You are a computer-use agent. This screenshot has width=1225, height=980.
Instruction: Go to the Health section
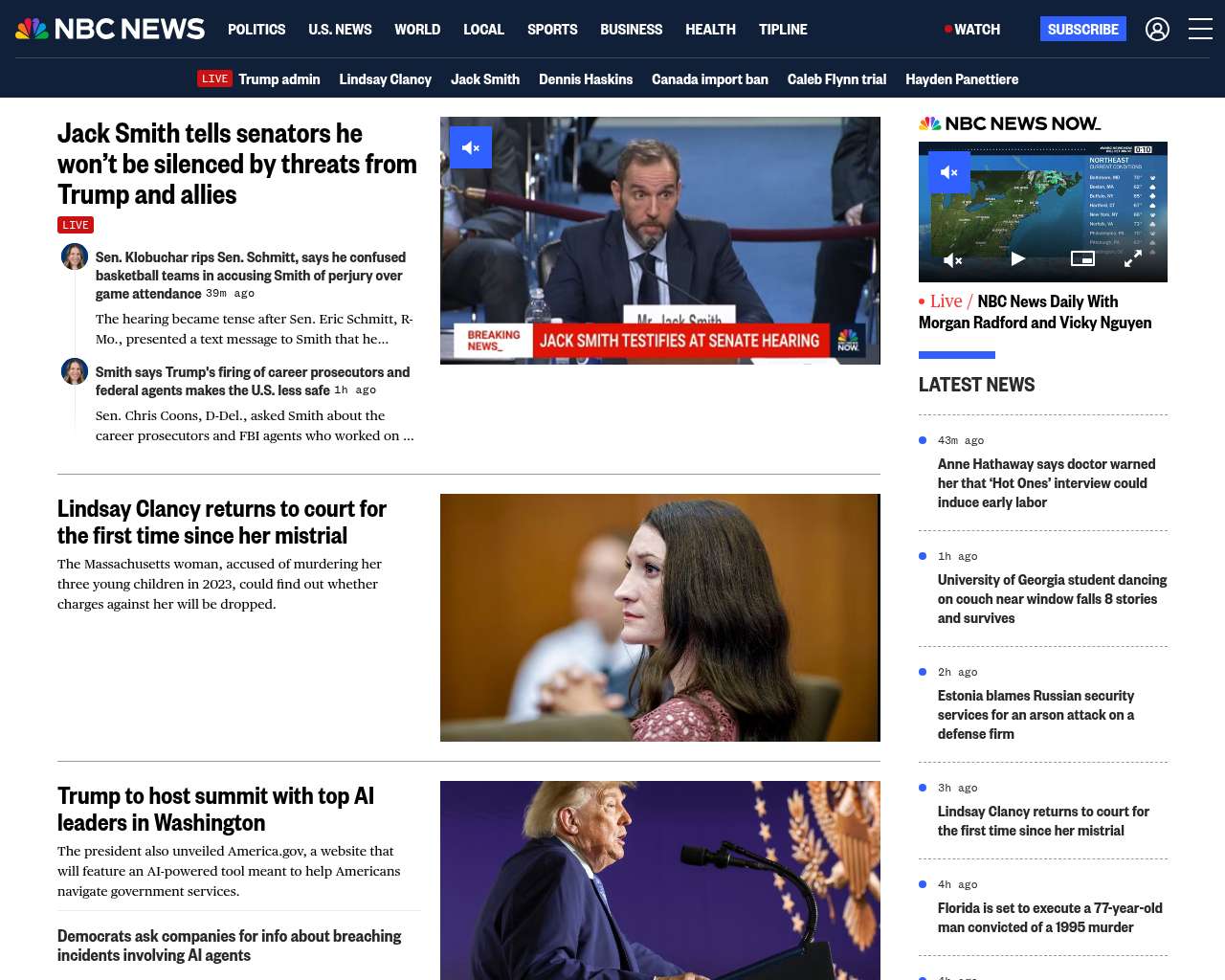pyautogui.click(x=710, y=30)
